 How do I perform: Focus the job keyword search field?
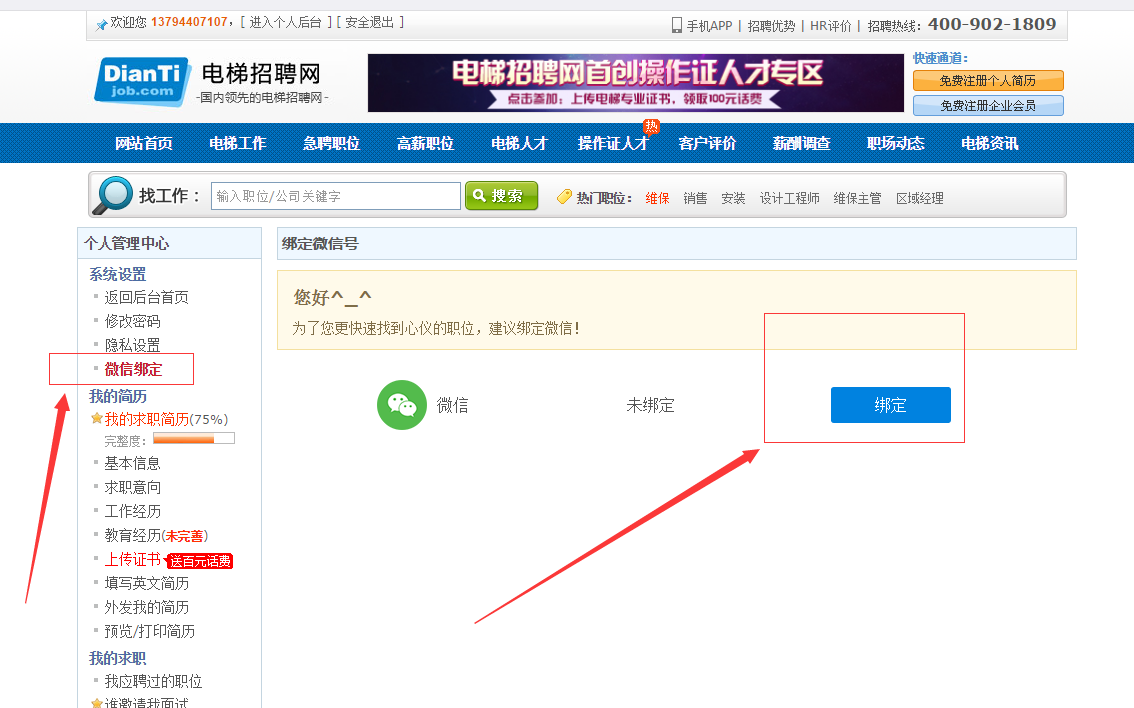(336, 196)
